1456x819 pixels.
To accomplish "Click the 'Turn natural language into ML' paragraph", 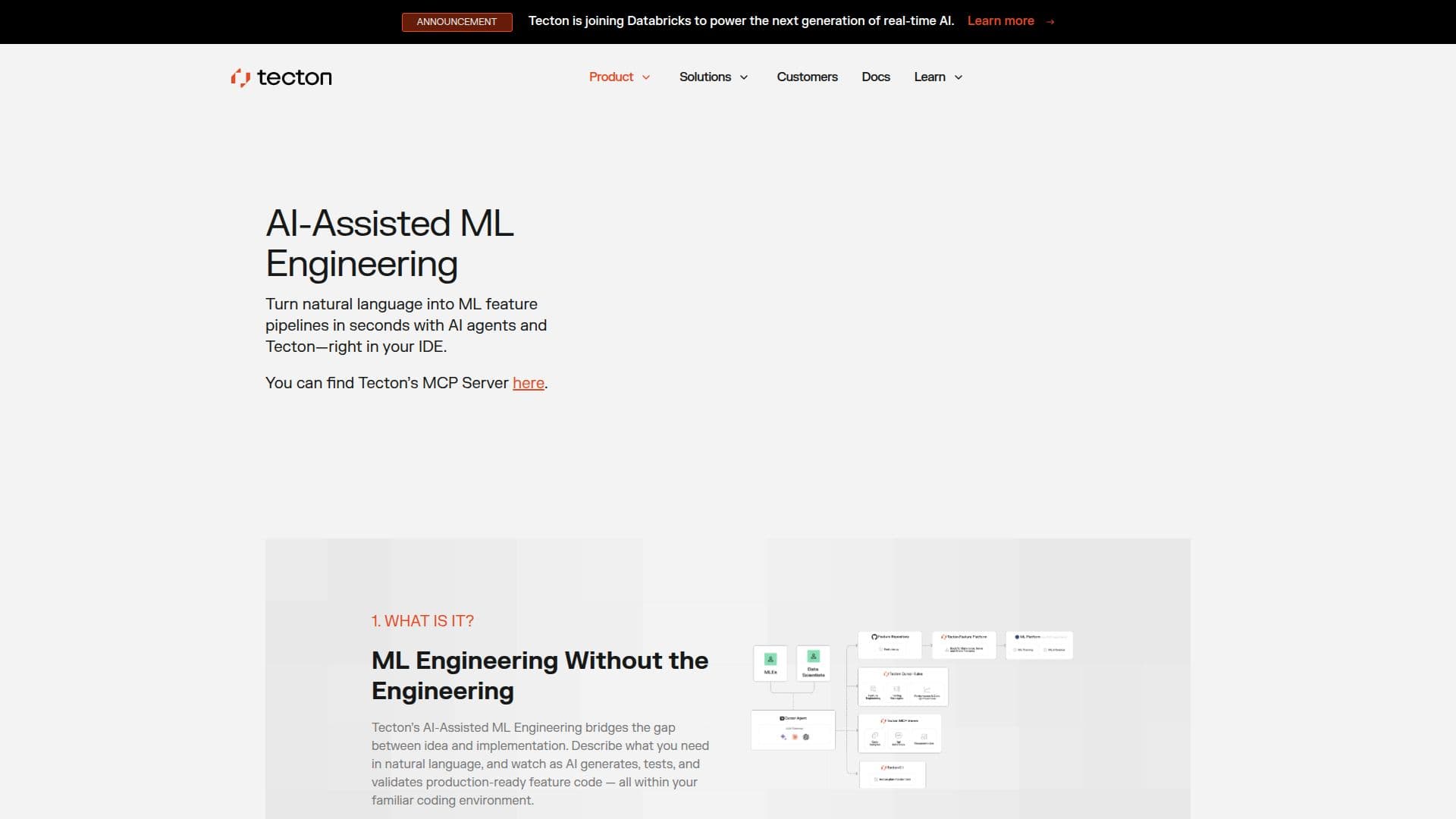I will tap(406, 325).
